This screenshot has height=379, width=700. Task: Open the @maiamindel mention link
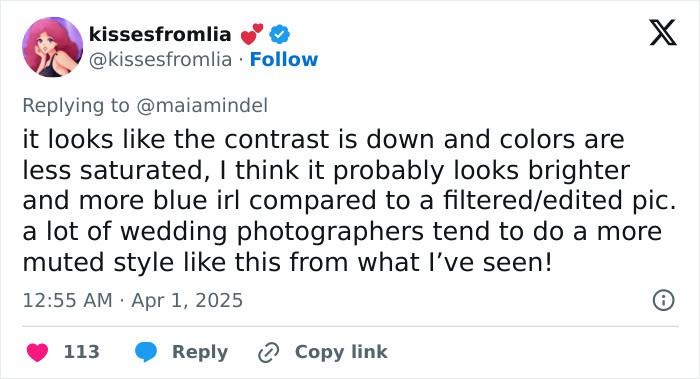(202, 106)
